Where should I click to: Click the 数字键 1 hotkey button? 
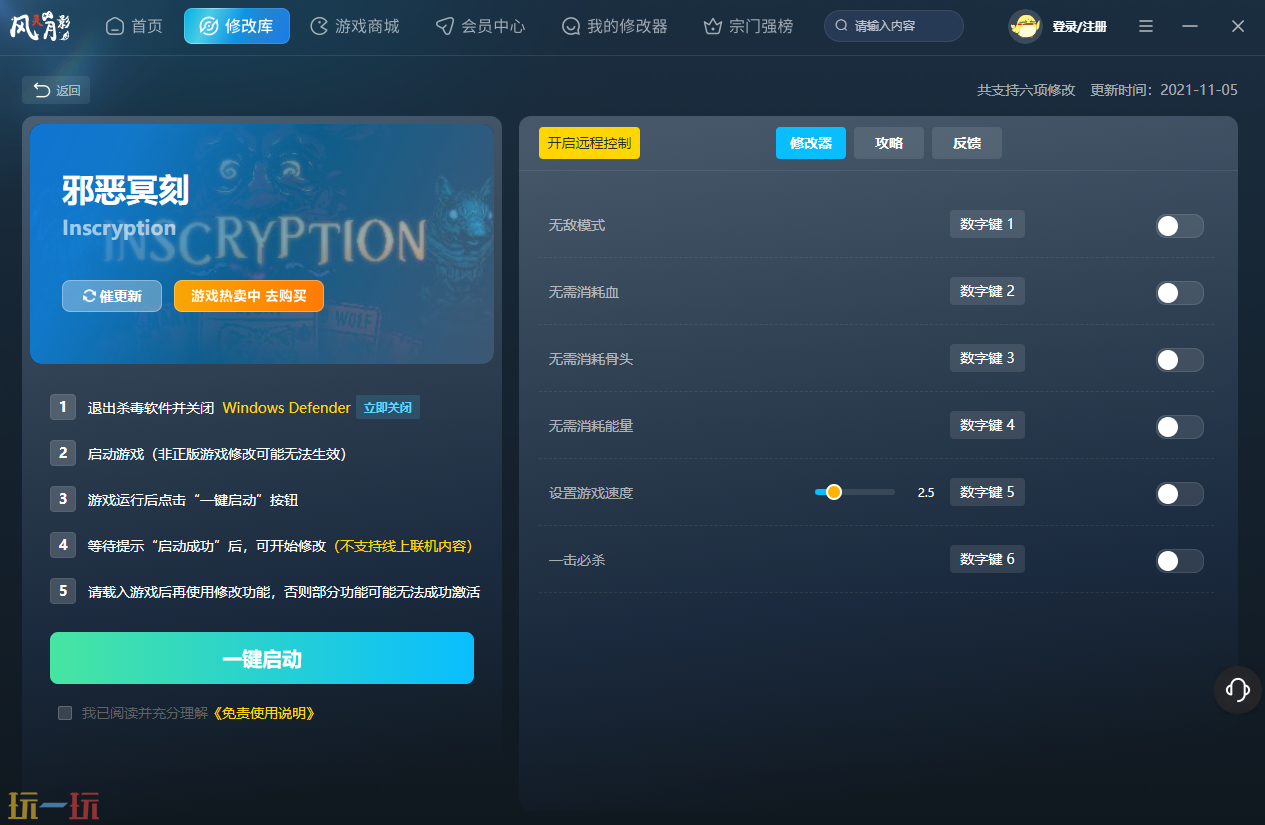tap(987, 224)
